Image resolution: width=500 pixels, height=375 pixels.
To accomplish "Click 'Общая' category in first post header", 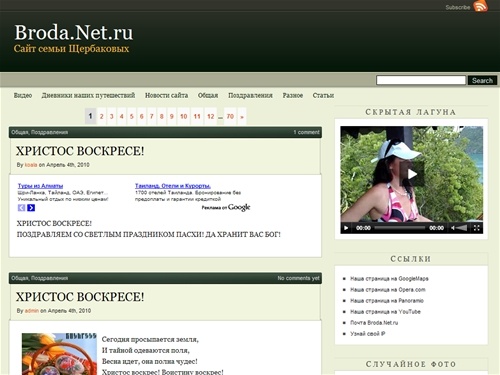I will coord(20,132).
